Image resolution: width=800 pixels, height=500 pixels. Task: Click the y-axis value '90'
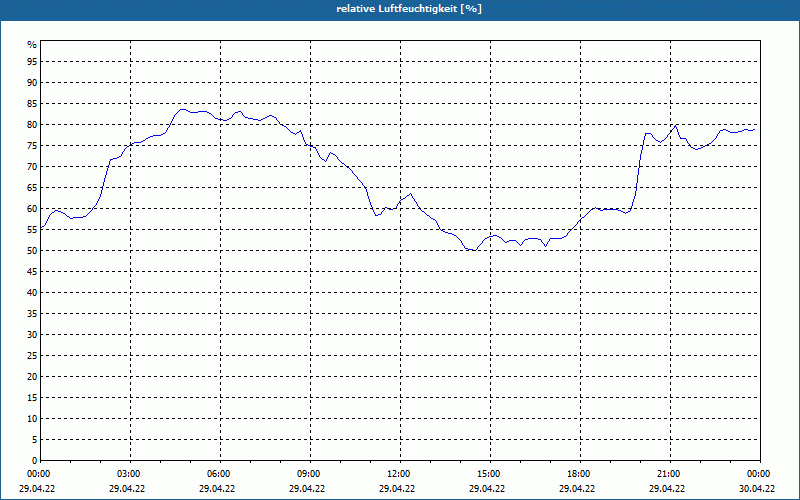click(x=32, y=83)
